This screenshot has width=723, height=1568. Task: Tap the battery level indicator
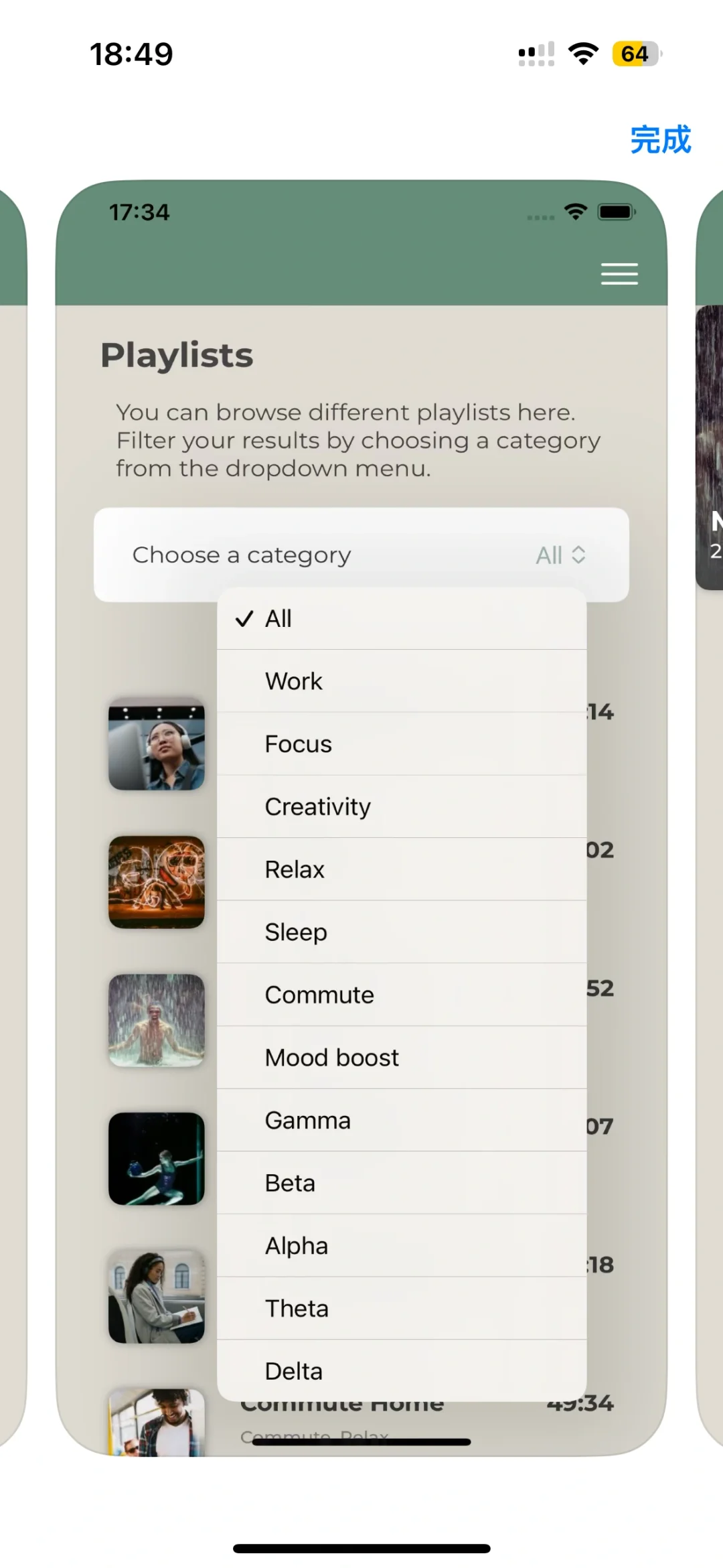coord(636,54)
